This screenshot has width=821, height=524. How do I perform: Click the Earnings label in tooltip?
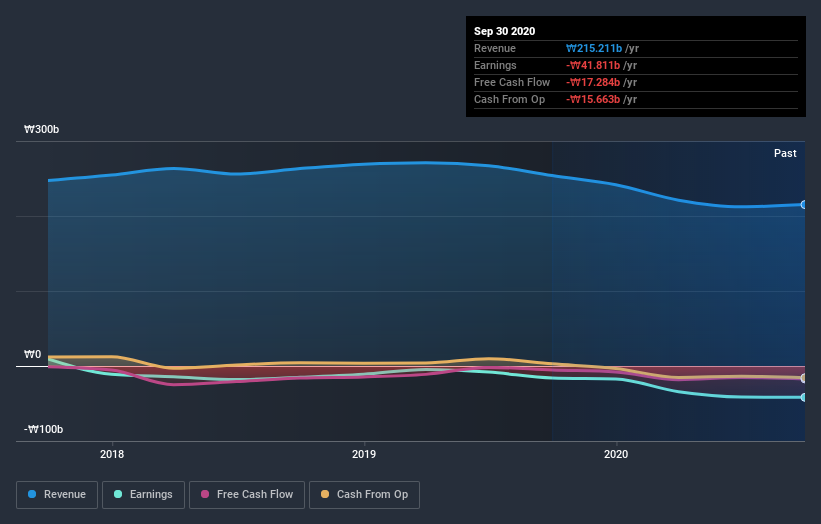(x=495, y=65)
